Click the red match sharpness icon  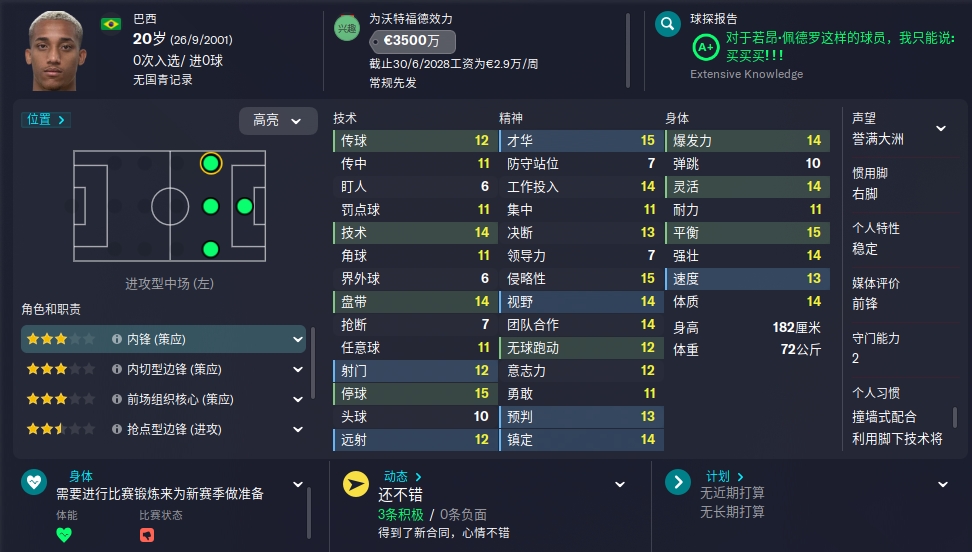(147, 535)
